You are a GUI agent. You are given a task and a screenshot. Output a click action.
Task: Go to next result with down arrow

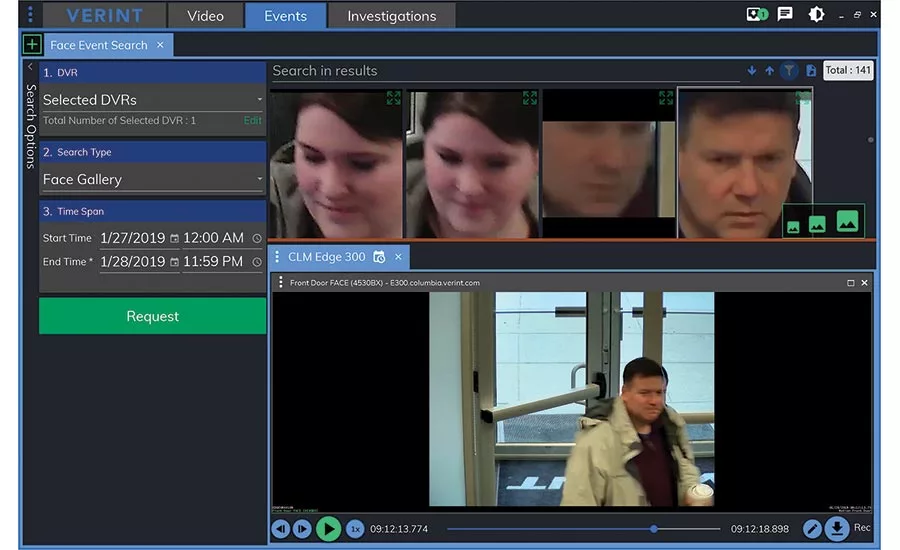(x=752, y=71)
